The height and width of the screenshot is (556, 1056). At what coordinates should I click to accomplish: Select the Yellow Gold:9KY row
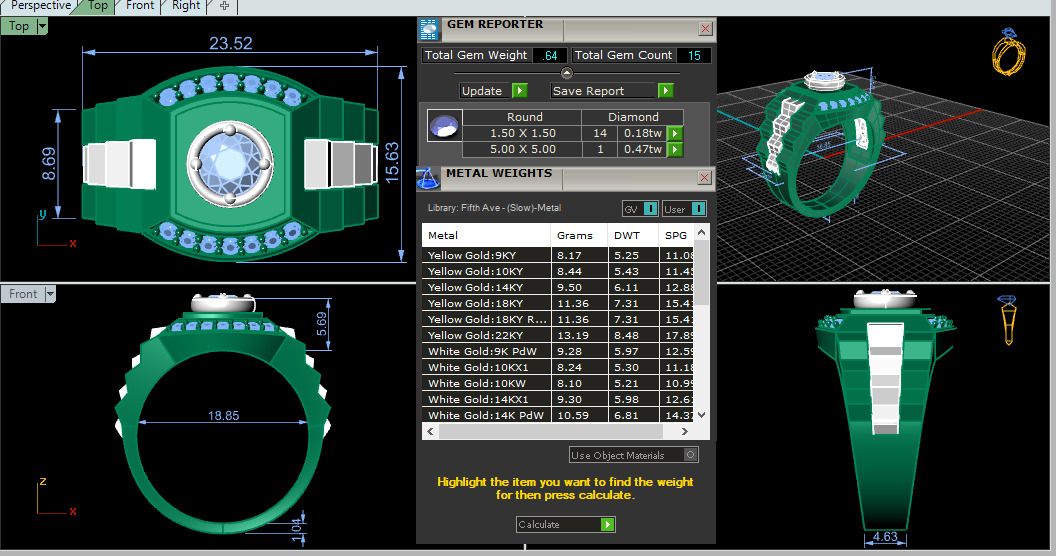pyautogui.click(x=558, y=255)
